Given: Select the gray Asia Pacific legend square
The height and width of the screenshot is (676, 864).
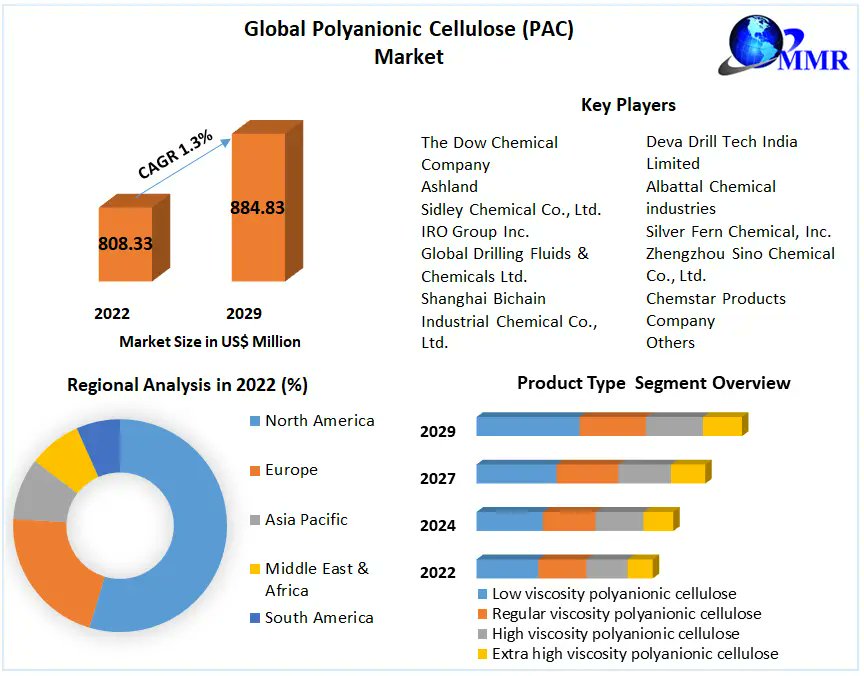Looking at the screenshot, I should coord(254,520).
